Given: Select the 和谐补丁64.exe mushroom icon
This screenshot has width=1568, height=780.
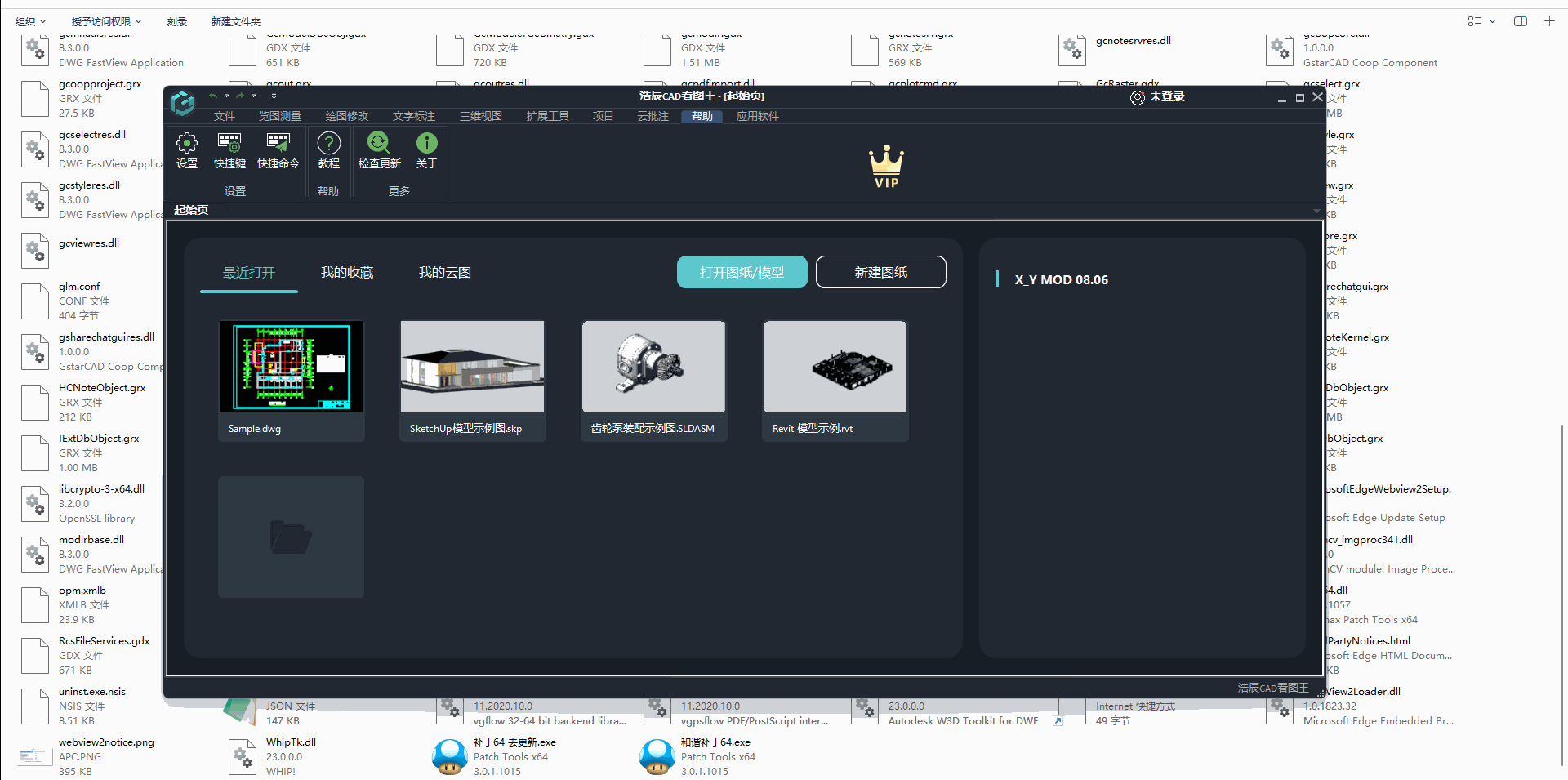Looking at the screenshot, I should tap(657, 757).
